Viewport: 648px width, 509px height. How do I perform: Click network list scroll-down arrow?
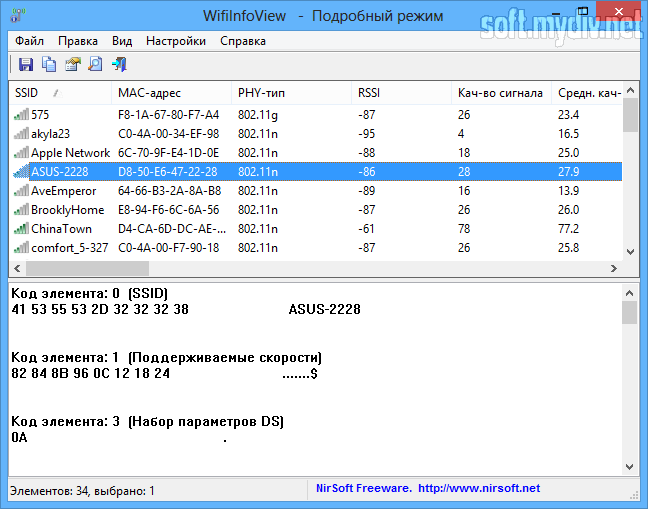(630, 252)
